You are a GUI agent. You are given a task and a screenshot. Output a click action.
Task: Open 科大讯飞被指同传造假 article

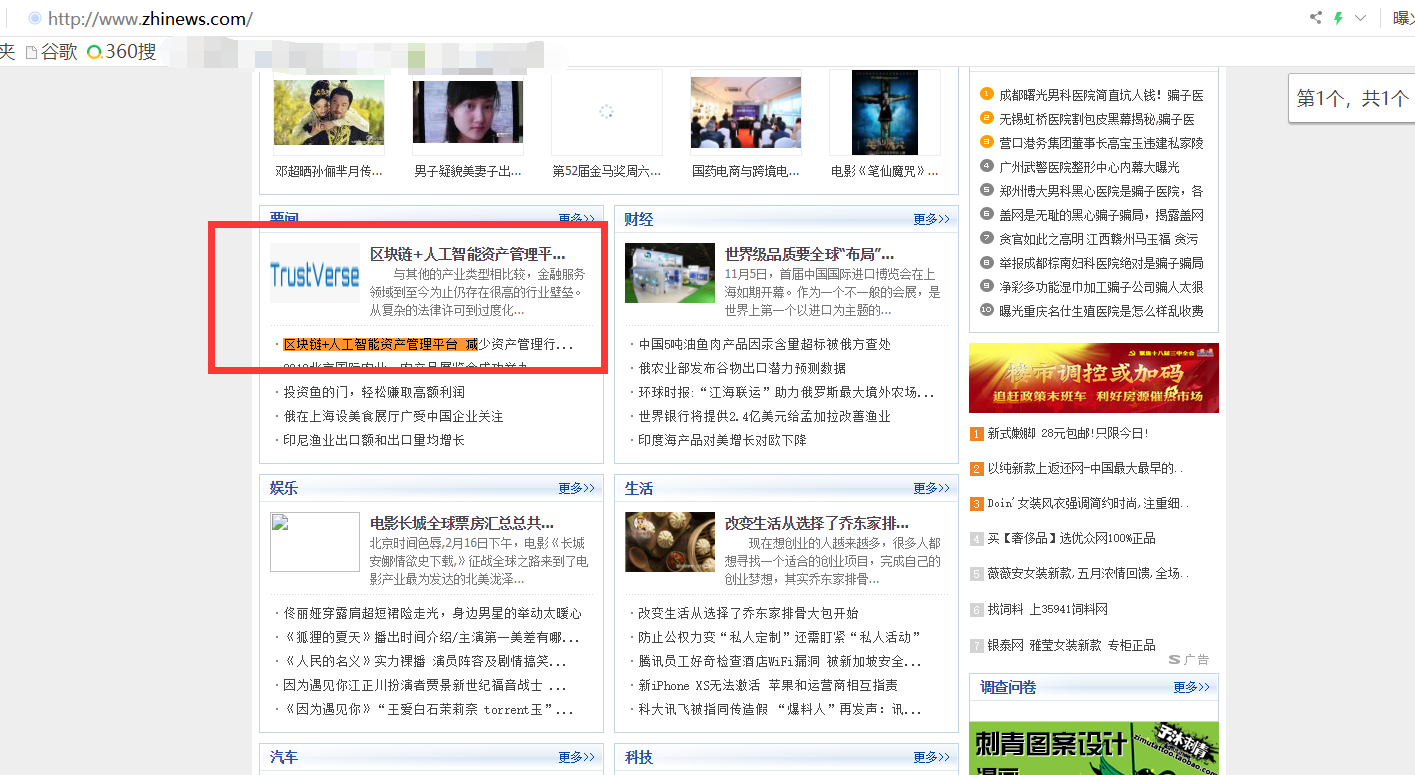780,709
